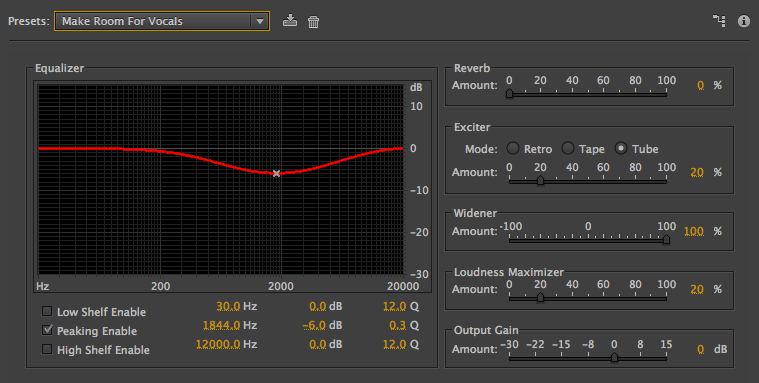The image size is (759, 383).
Task: Click the Widener section title
Action: coord(475,213)
